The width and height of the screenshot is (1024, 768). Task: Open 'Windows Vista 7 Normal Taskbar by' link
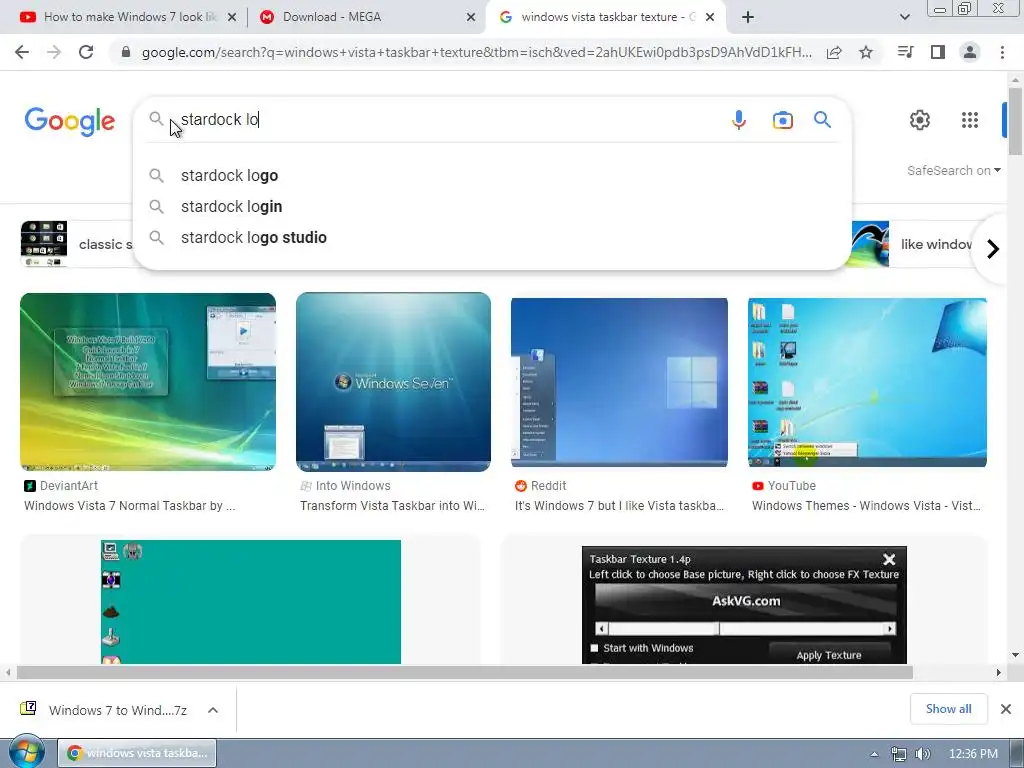coord(129,505)
